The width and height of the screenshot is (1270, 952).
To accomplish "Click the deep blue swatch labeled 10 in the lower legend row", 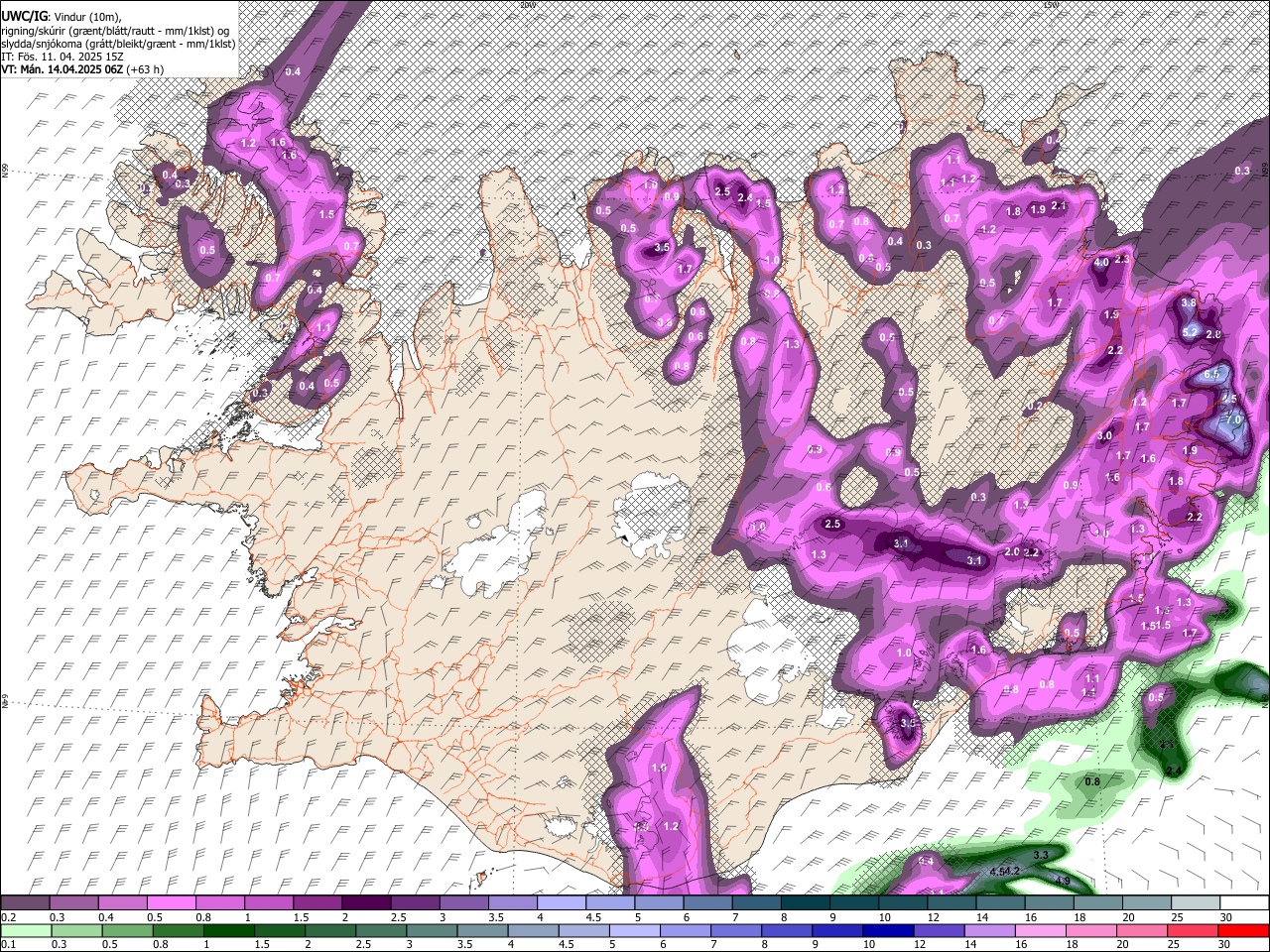I will [x=886, y=930].
